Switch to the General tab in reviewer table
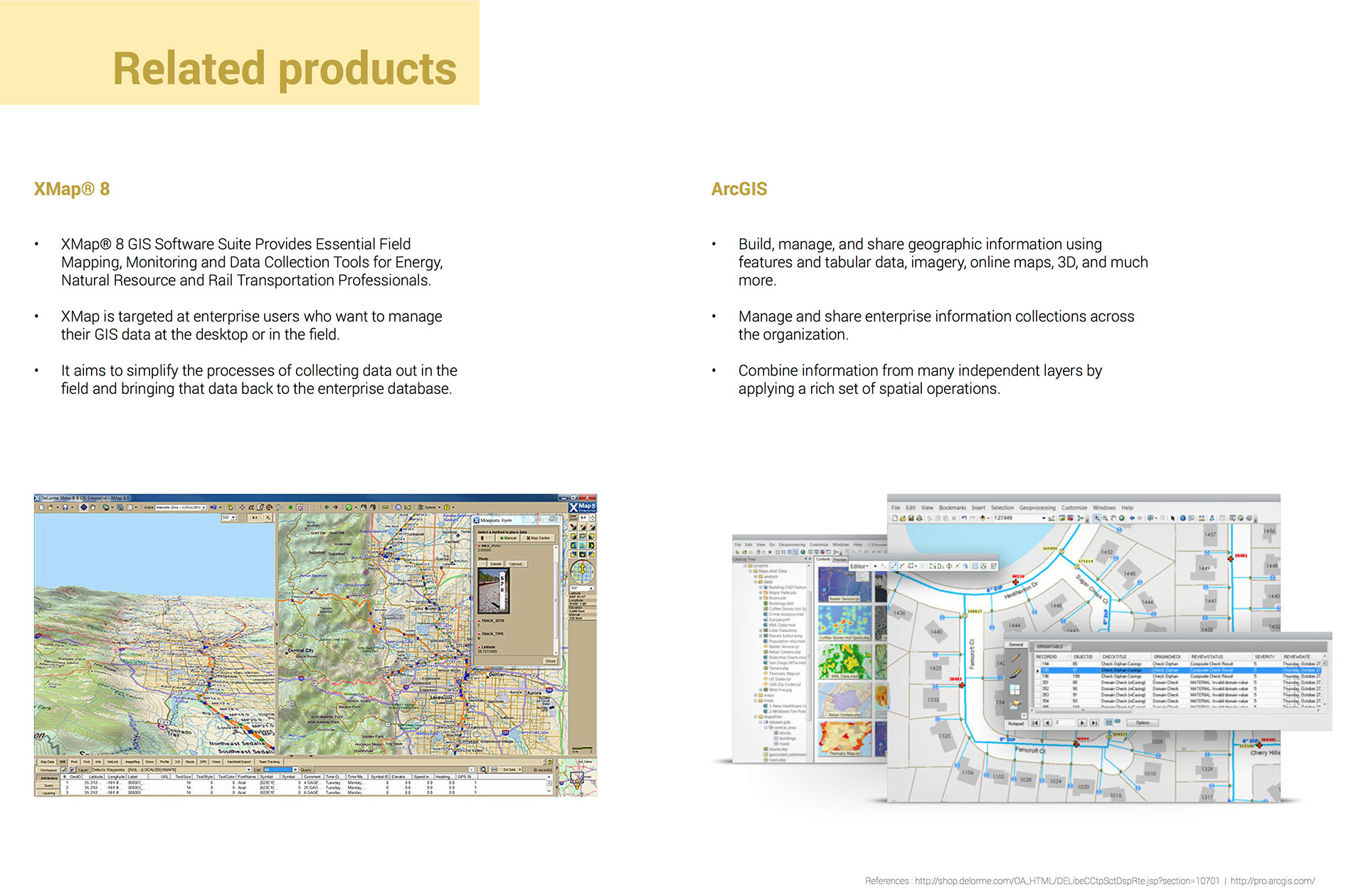Screen dimensions: 1366x896 click(x=1016, y=644)
